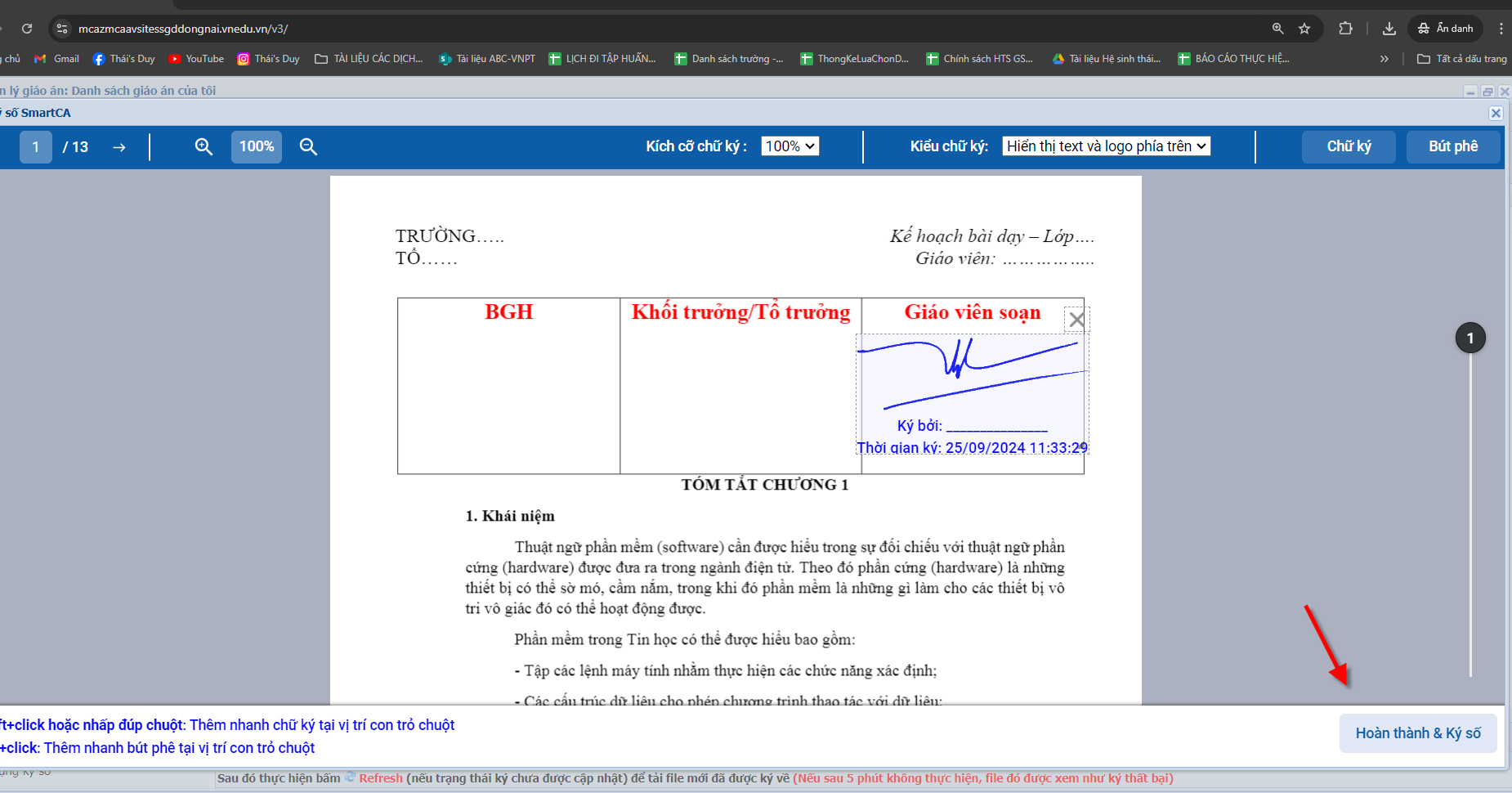Open Kích cỡ chữ ký dropdown
Viewport: 1512px width, 793px height.
(790, 146)
